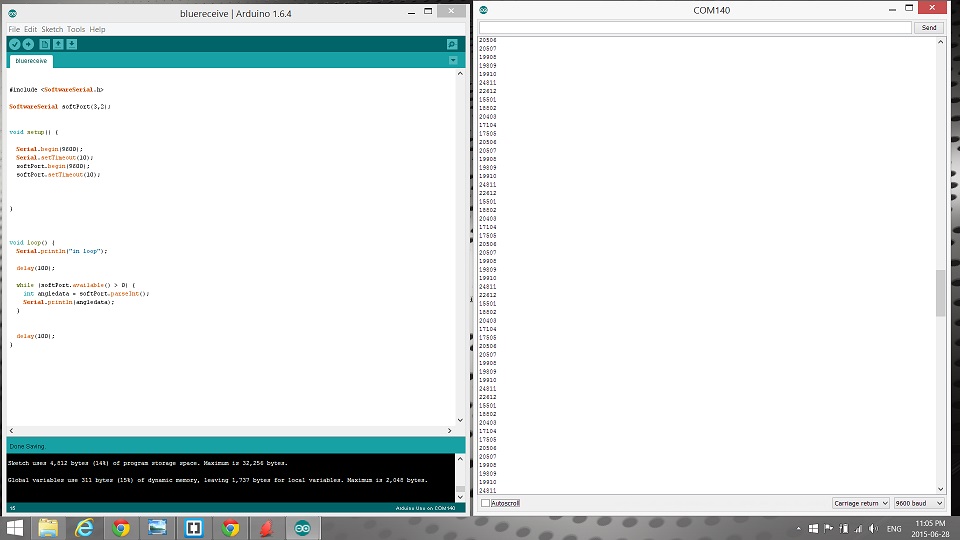The height and width of the screenshot is (540, 960).
Task: Open the first Chrome taskbar icon next to Internet Explorer
Action: point(121,528)
